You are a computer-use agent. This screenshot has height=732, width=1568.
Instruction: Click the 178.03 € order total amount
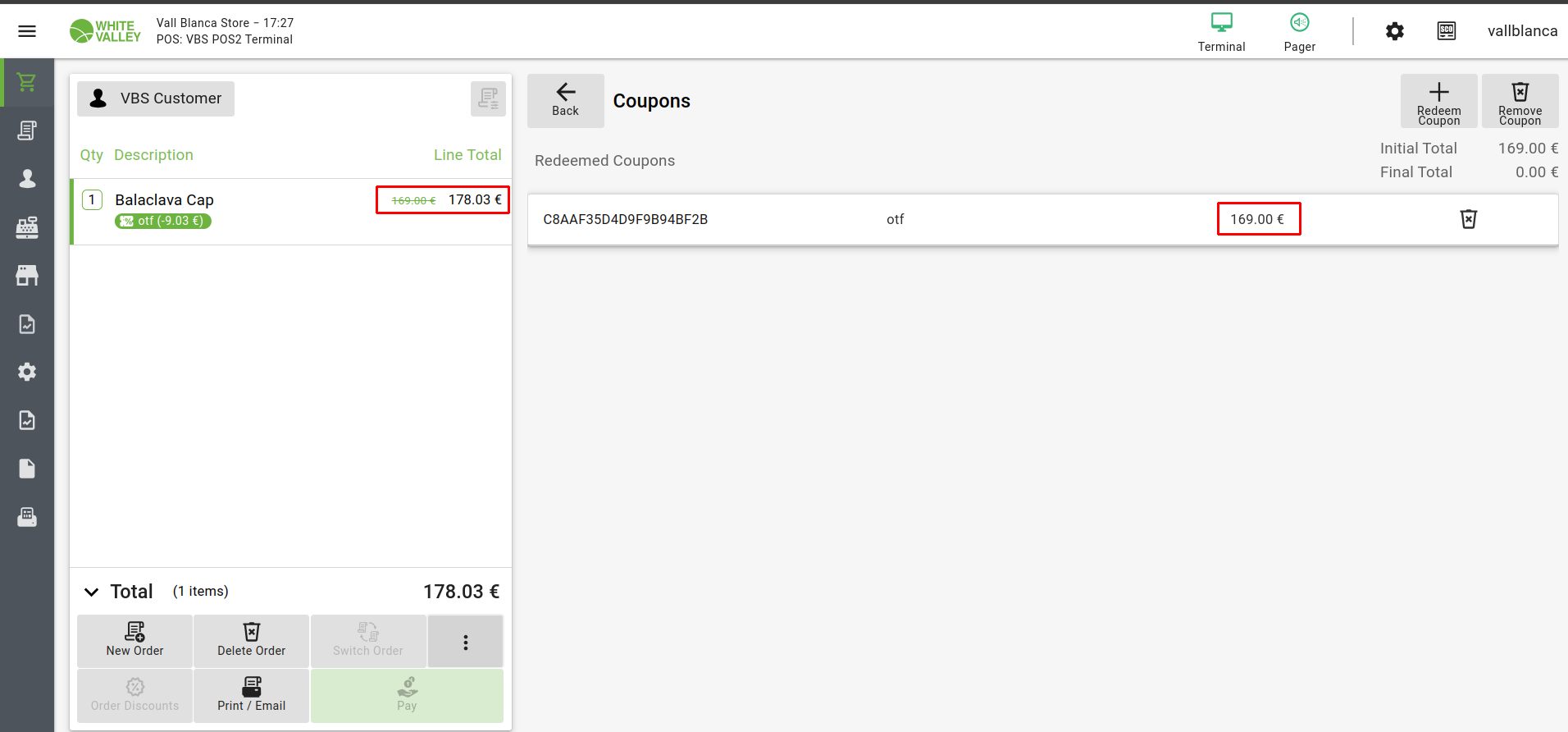(x=461, y=592)
